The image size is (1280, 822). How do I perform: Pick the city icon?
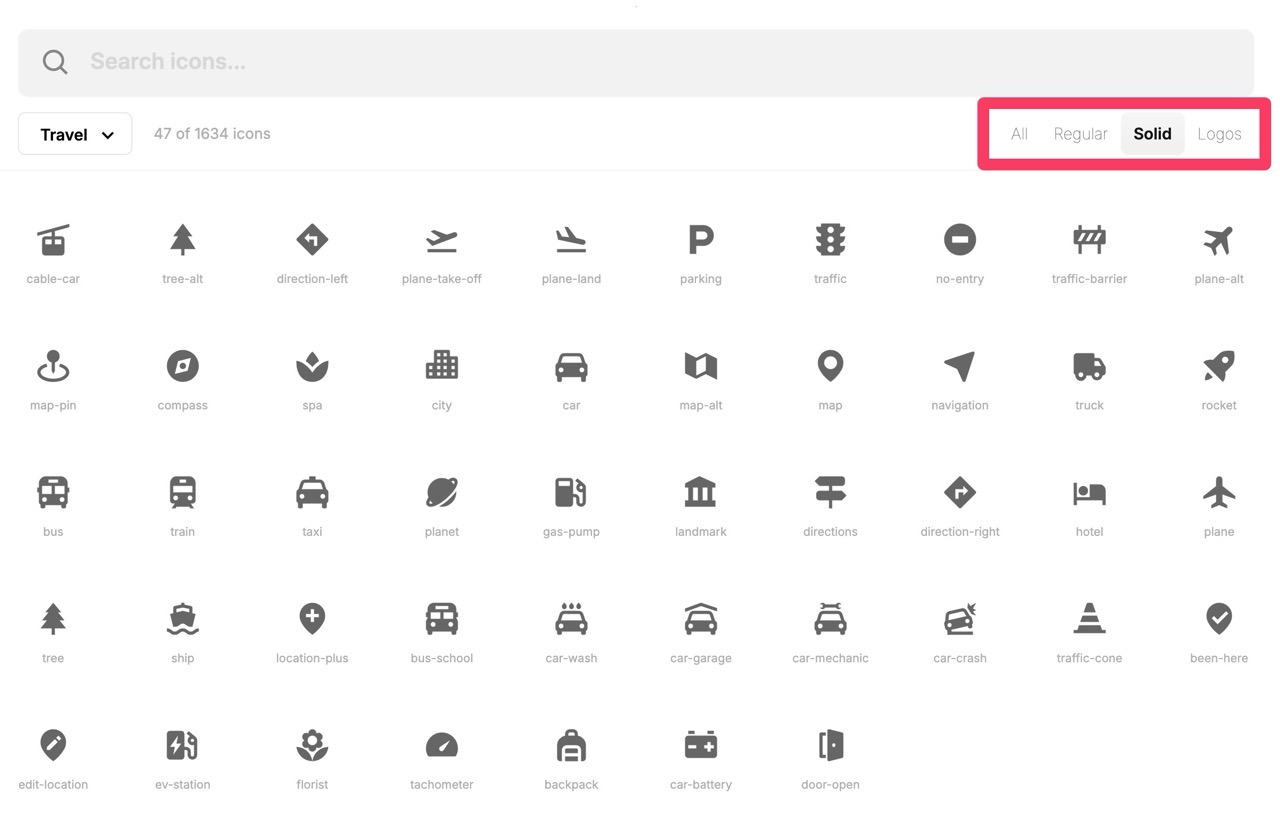point(441,366)
